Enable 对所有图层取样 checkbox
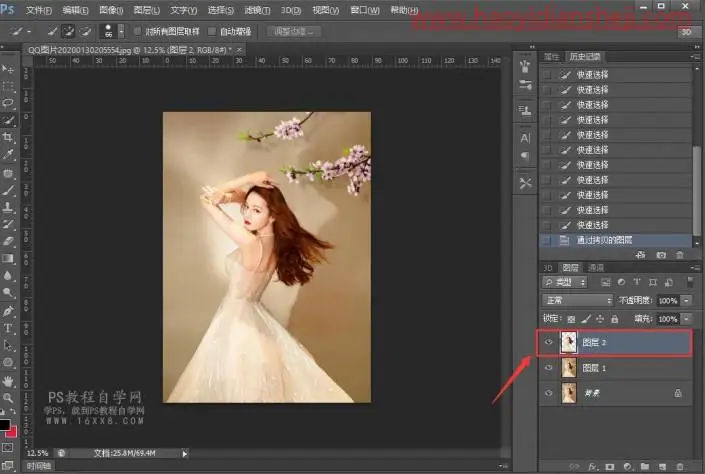 pyautogui.click(x=138, y=31)
